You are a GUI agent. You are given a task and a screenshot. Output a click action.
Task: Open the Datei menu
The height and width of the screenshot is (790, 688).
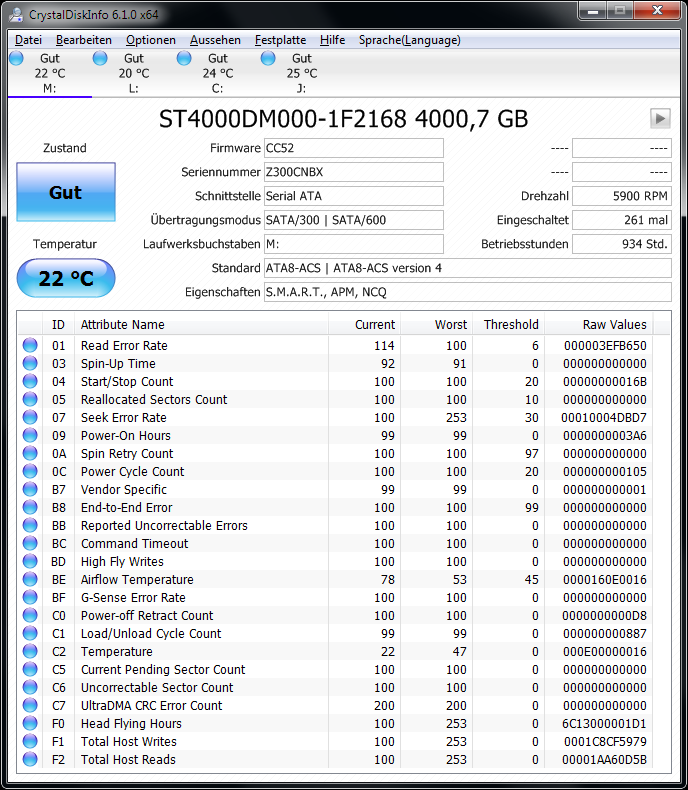pyautogui.click(x=28, y=40)
